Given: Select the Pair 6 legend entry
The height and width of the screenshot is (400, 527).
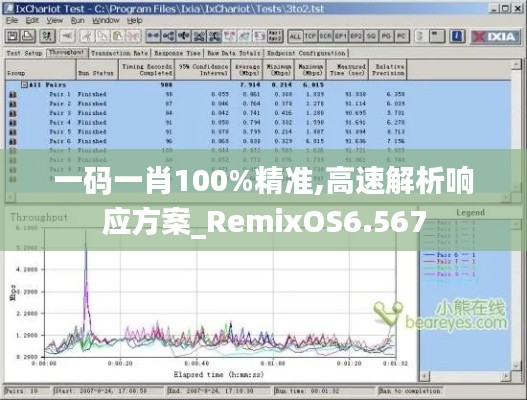Looking at the screenshot, I should (x=449, y=255).
